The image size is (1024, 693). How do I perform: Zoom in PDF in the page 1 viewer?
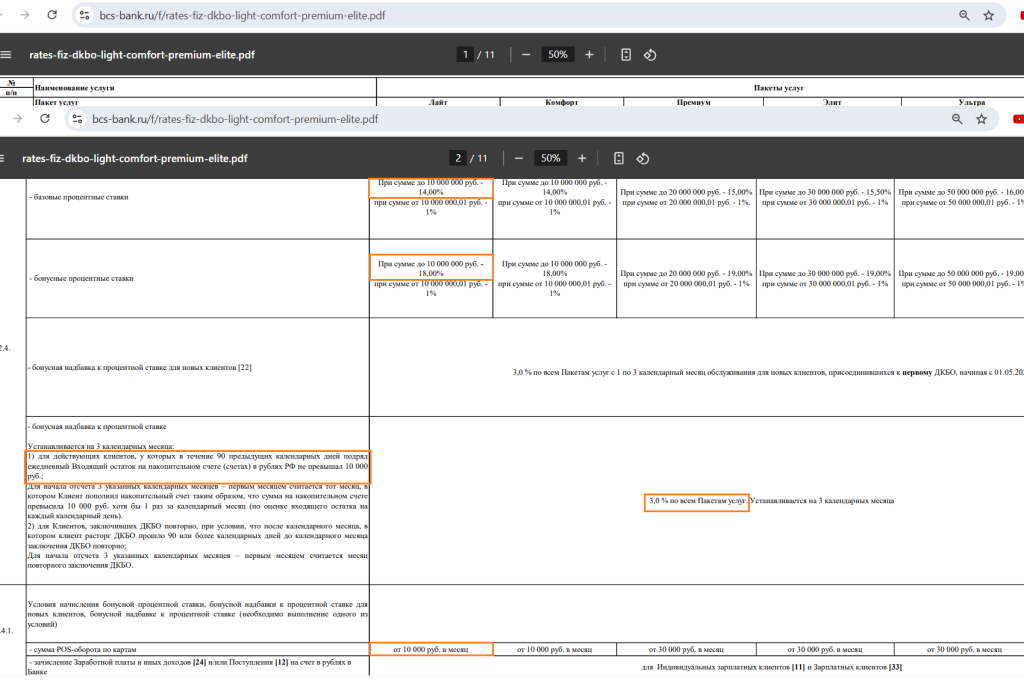tap(589, 55)
